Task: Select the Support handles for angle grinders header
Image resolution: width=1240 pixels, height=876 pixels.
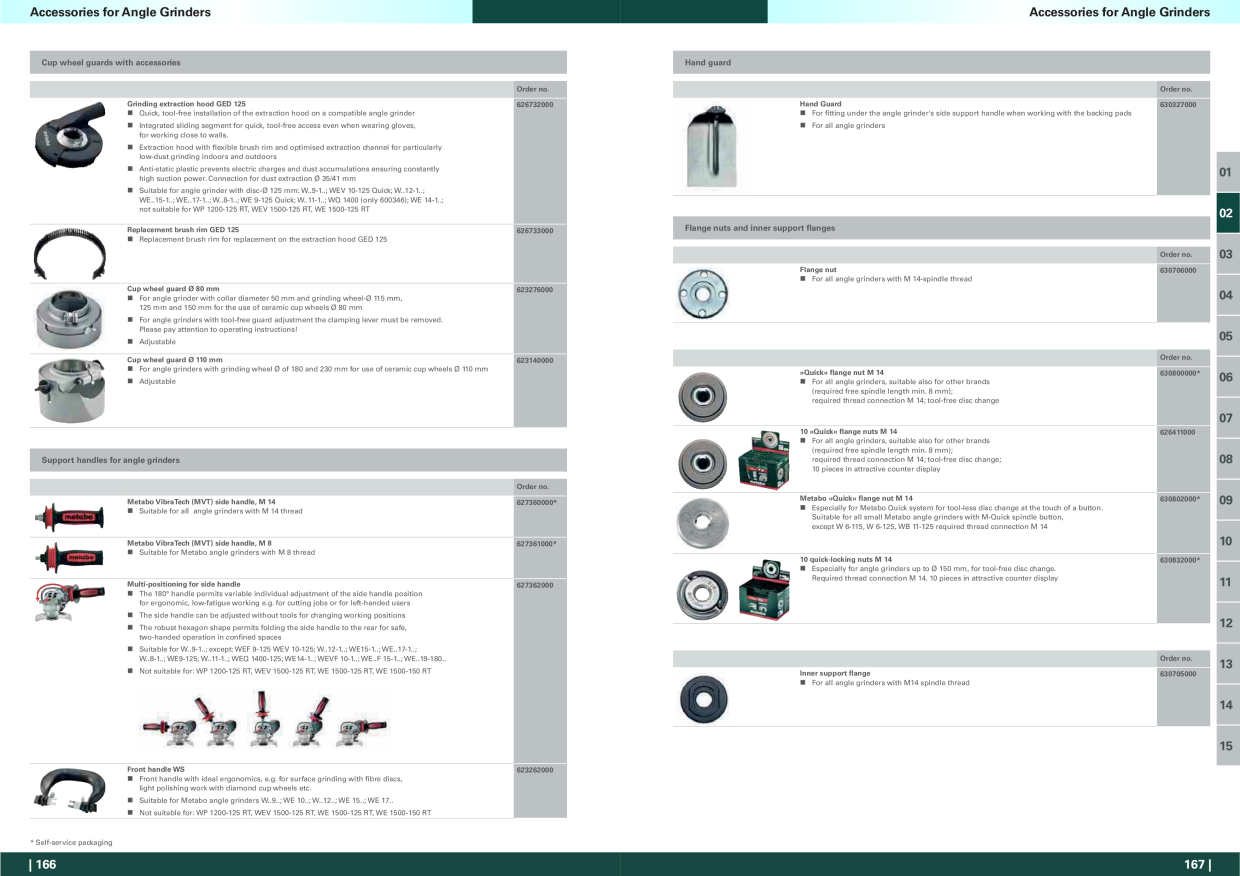Action: point(298,460)
